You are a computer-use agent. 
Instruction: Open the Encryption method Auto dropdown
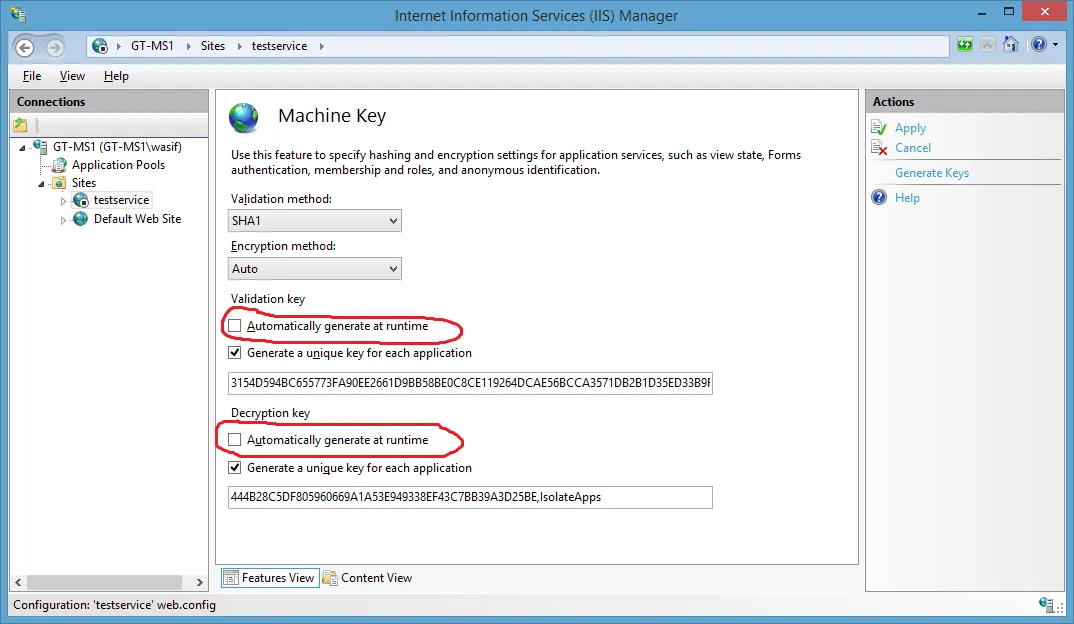click(315, 269)
